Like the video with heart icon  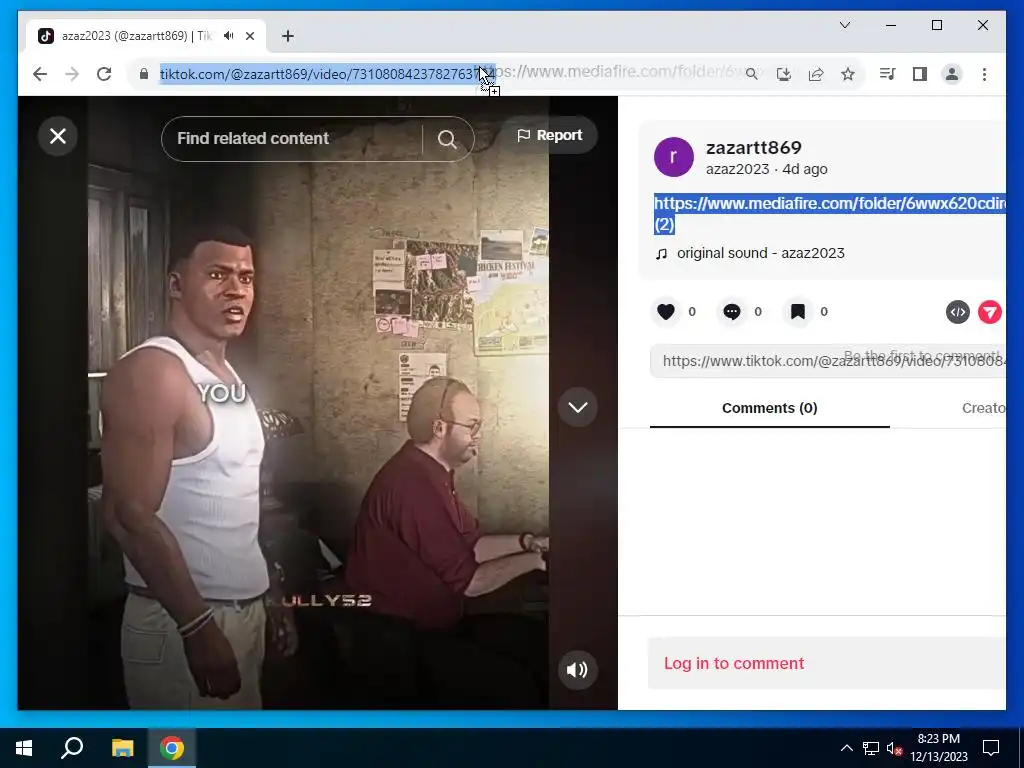665,312
